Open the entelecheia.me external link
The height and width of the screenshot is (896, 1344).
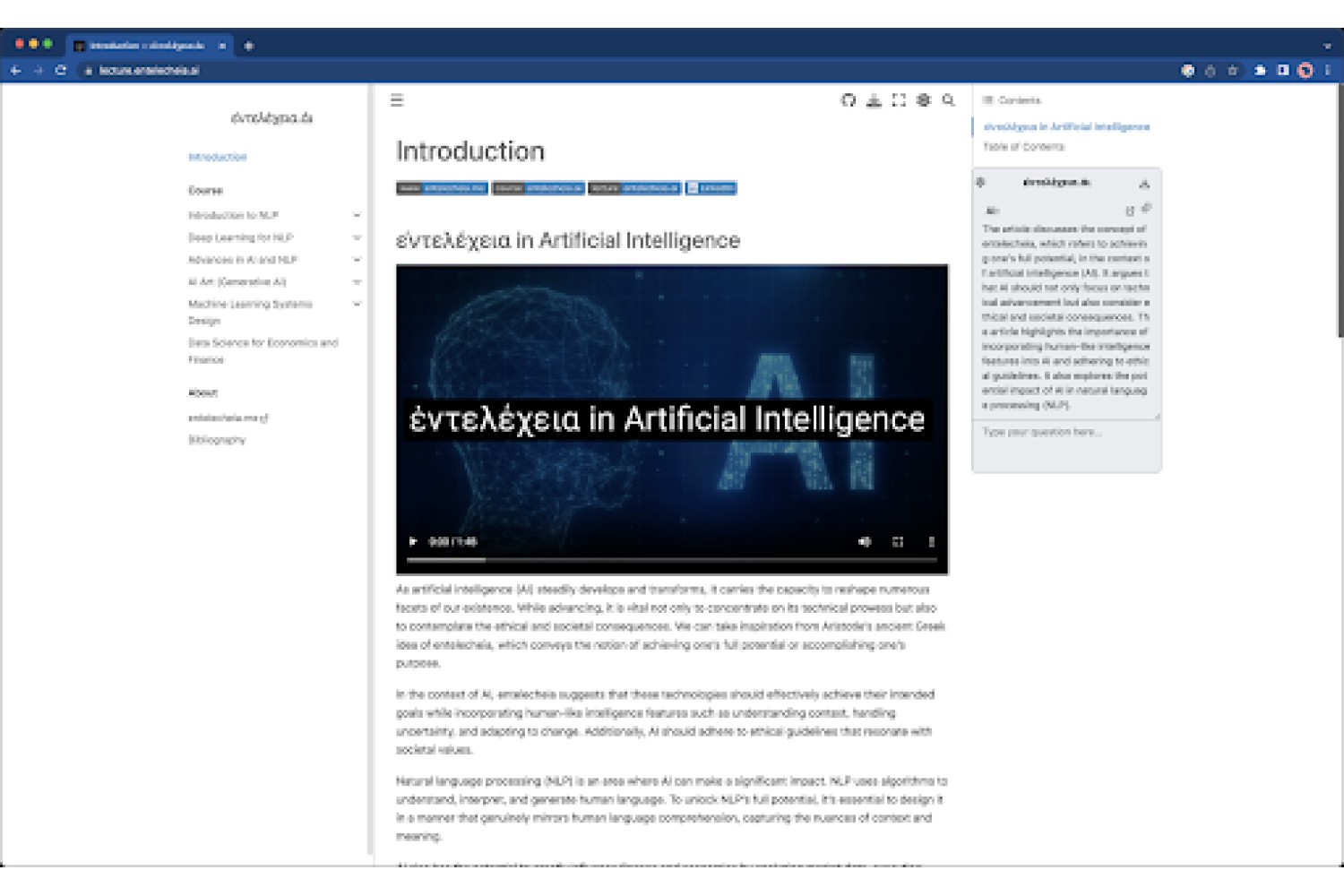[228, 418]
